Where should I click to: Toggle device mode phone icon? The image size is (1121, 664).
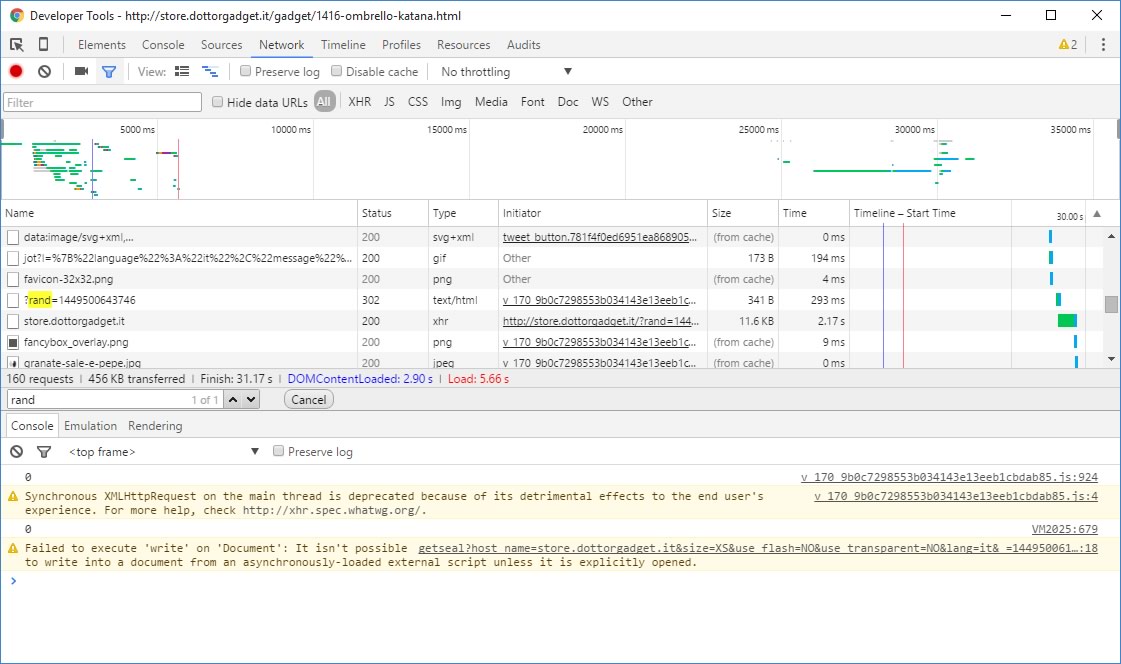pyautogui.click(x=44, y=44)
